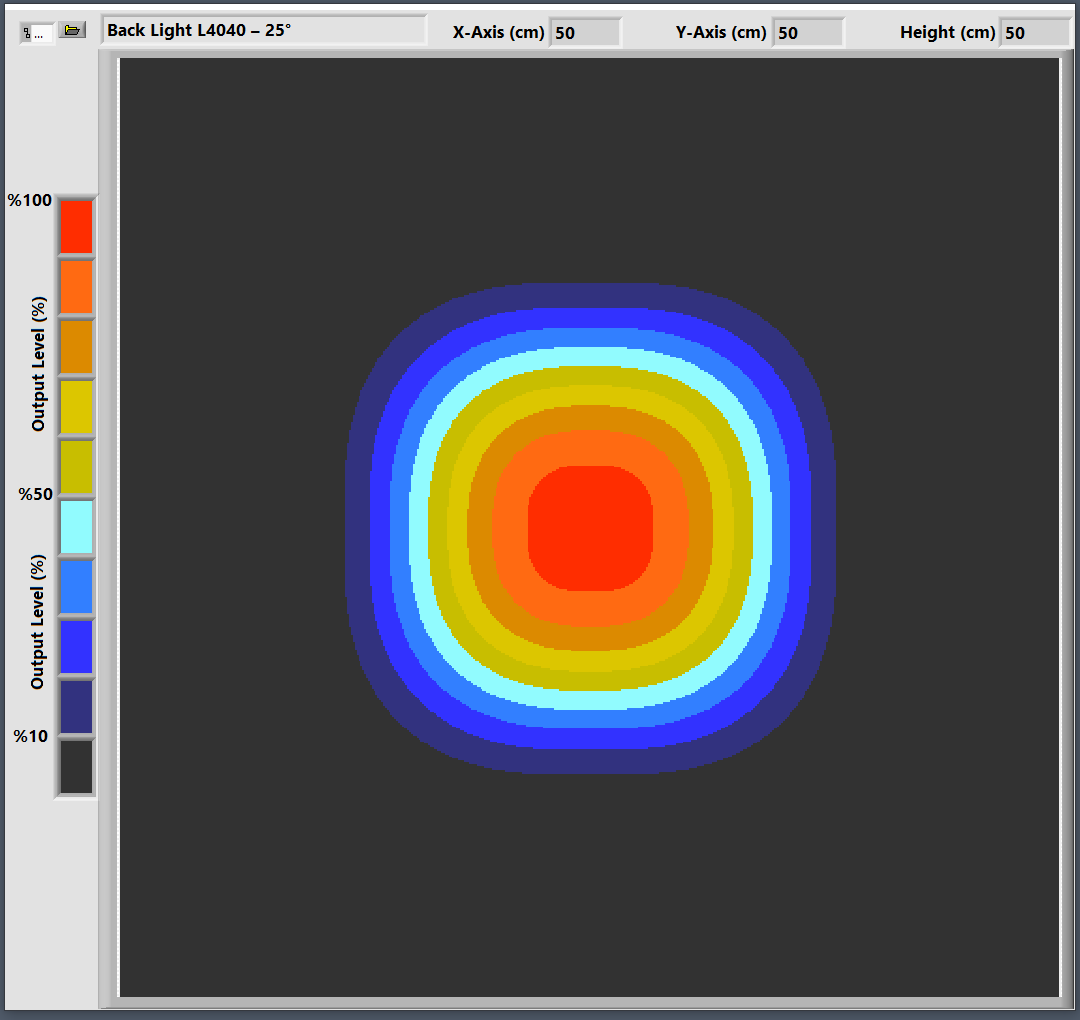This screenshot has width=1080, height=1020.
Task: Click the Y-Axis (cm) value field
Action: 808,32
